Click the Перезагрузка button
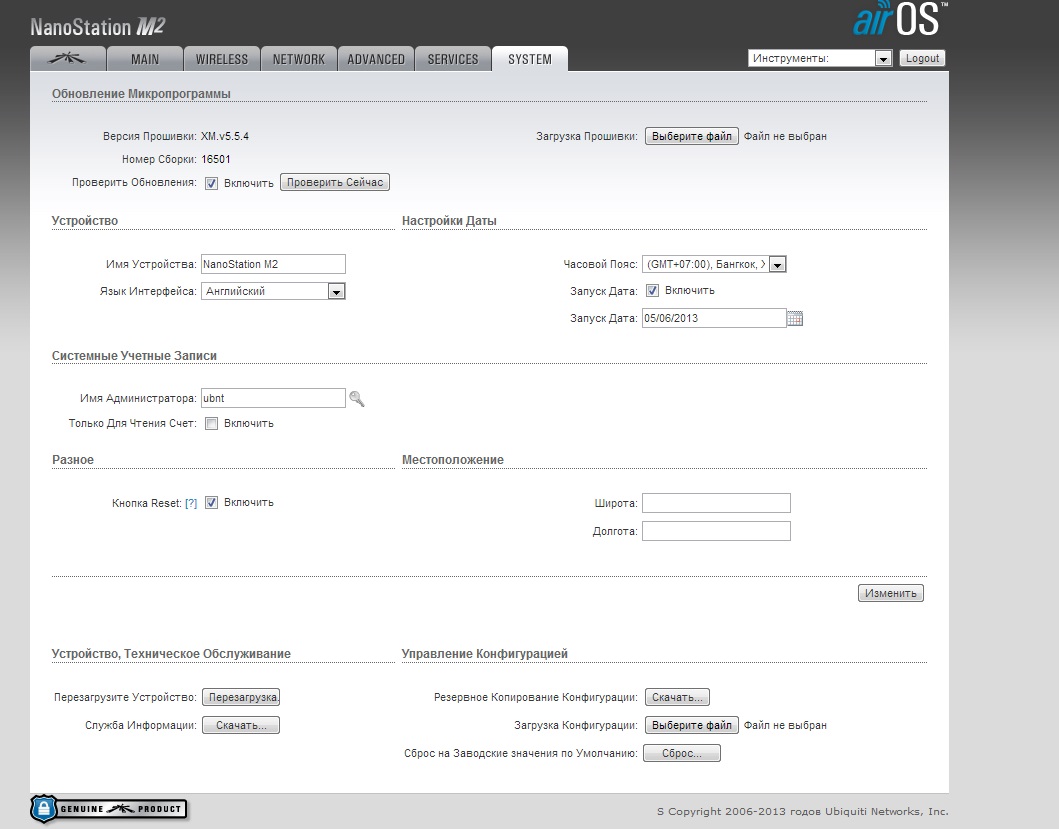The height and width of the screenshot is (829, 1059). point(241,697)
